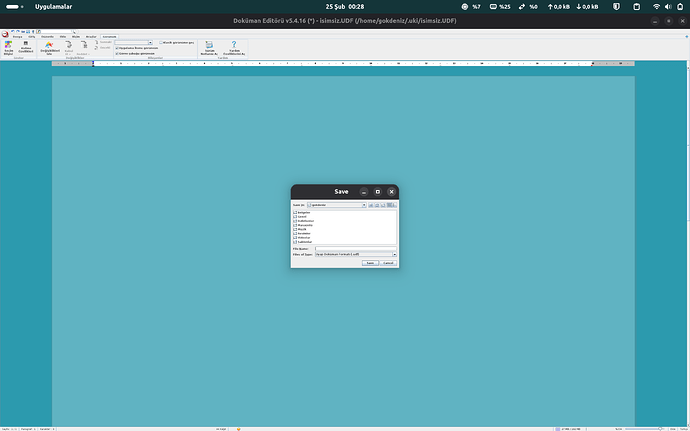Switch to the Ekle ribbon tab
The width and height of the screenshot is (690, 431).
31,35
